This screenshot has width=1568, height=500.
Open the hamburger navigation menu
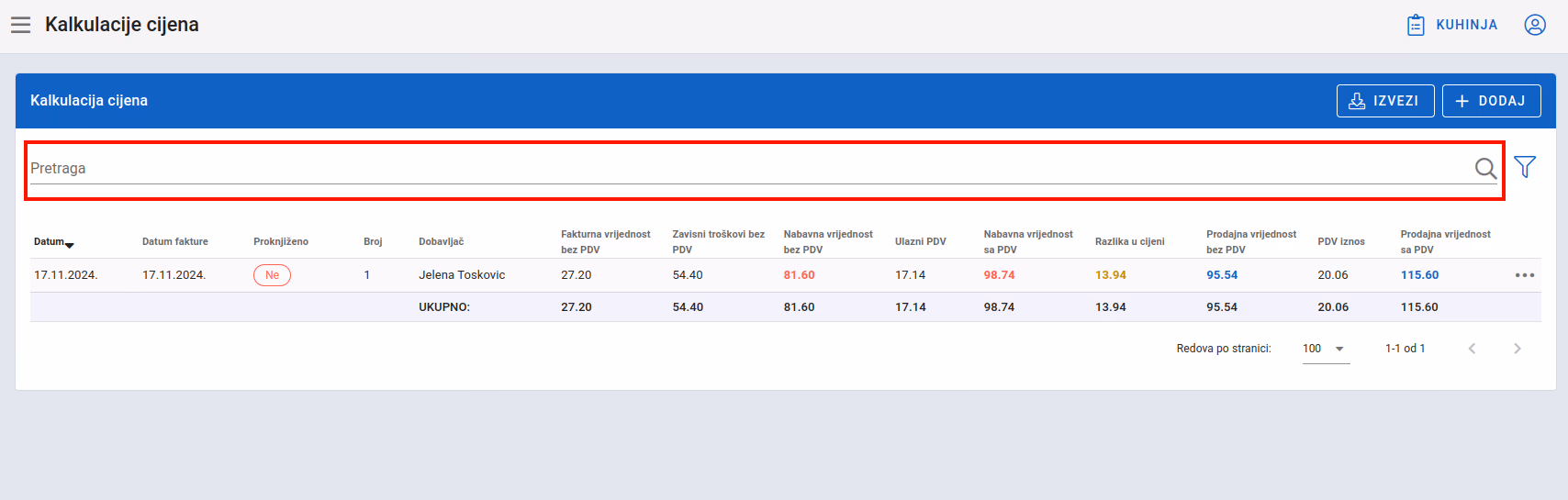click(x=20, y=25)
